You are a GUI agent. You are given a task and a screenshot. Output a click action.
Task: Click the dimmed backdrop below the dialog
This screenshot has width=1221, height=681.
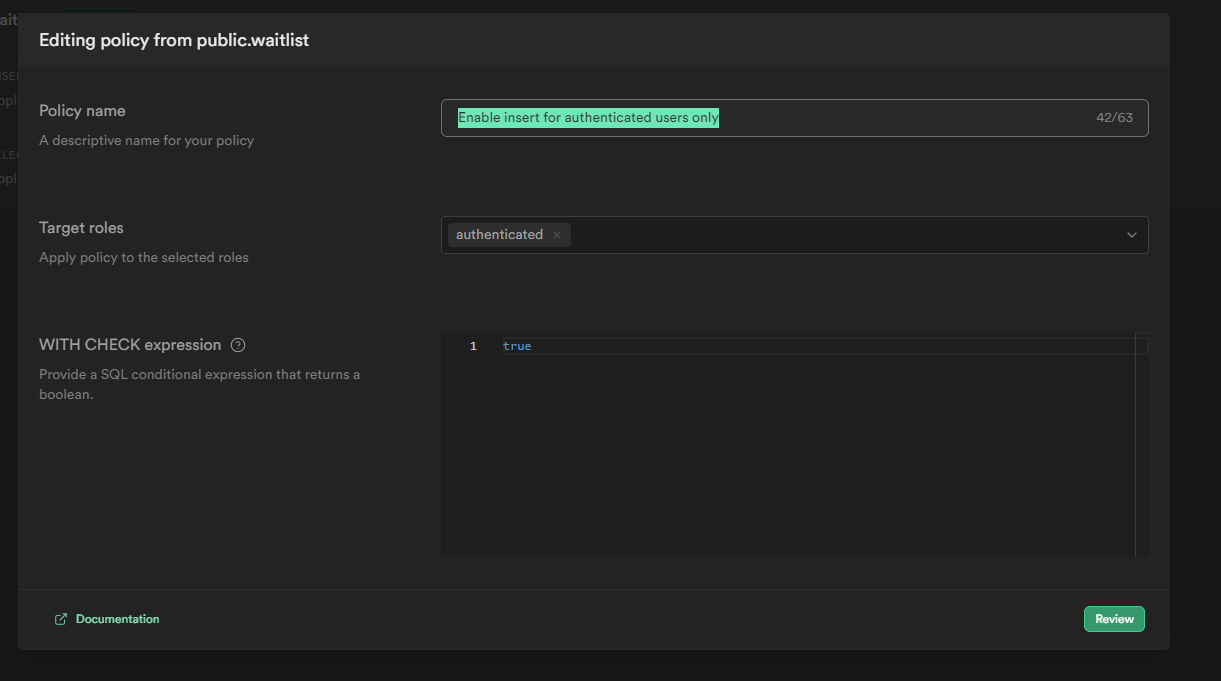tap(600, 666)
